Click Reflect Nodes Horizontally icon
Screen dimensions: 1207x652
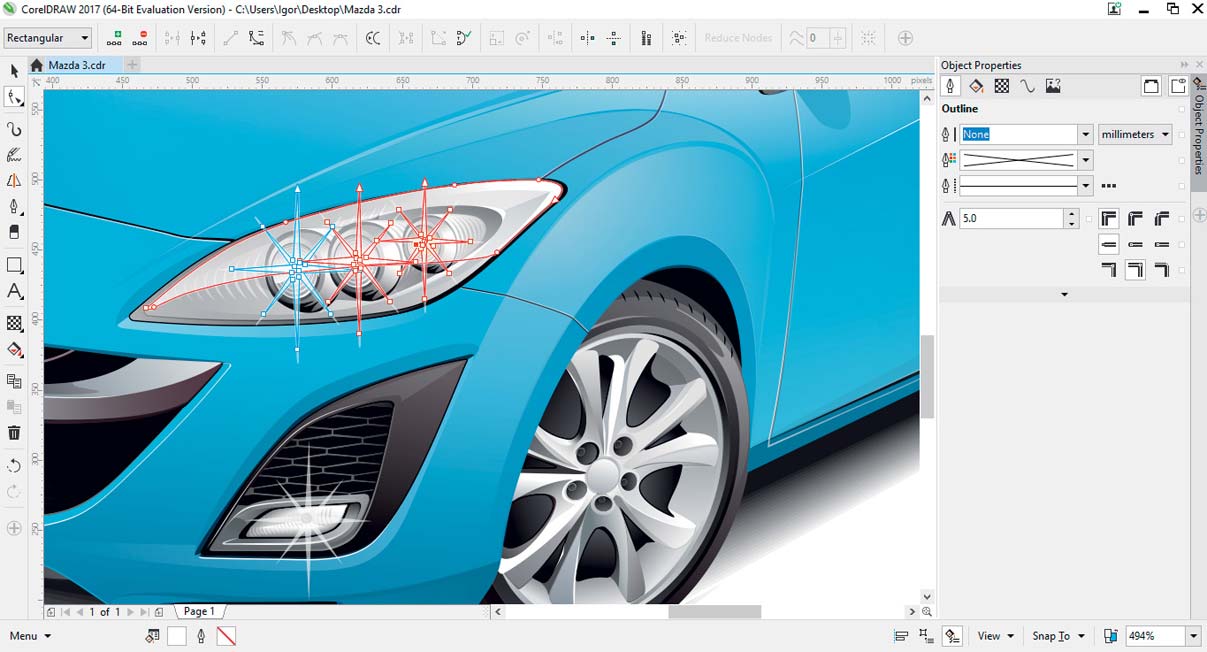(587, 38)
